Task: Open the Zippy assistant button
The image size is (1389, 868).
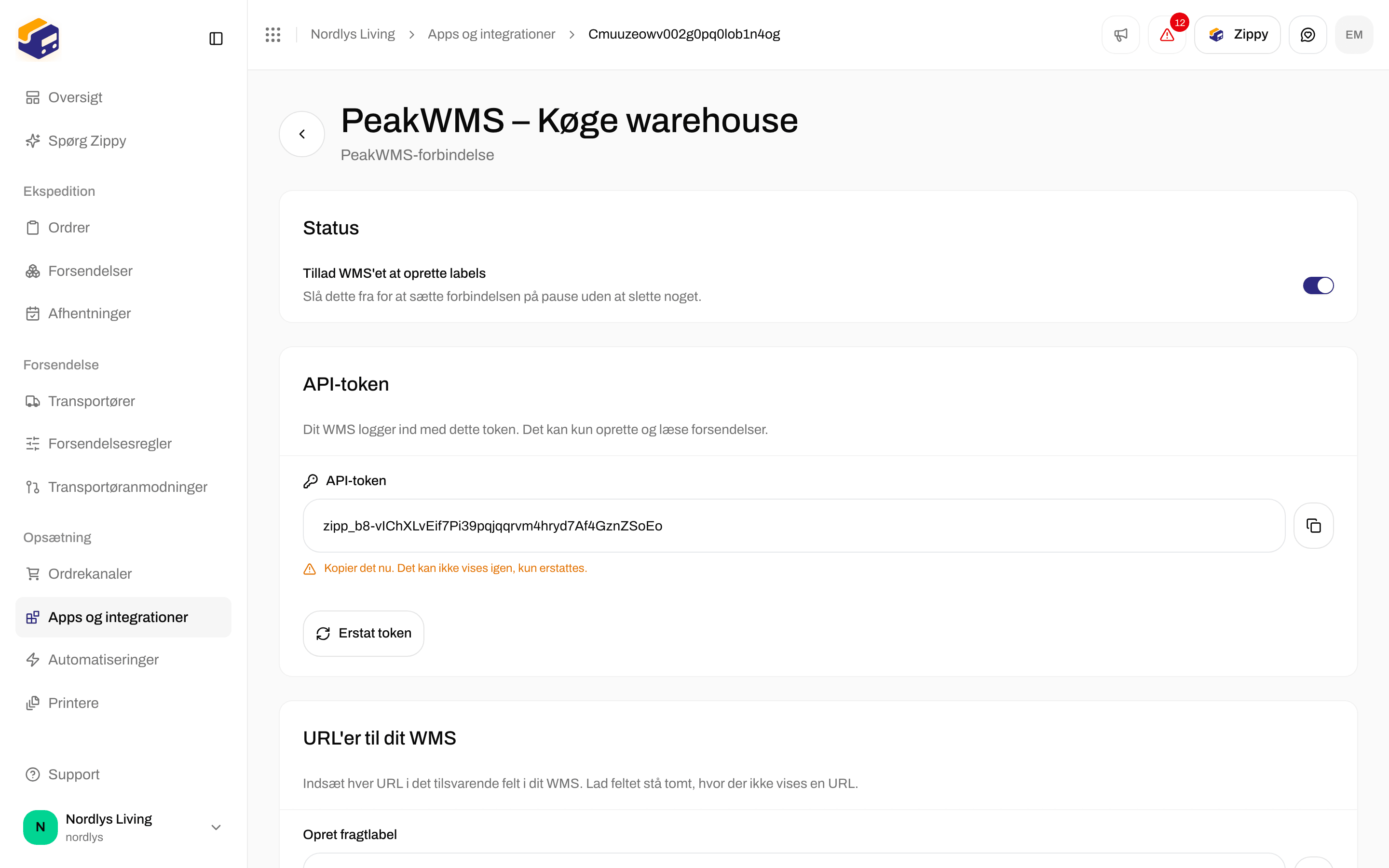Action: click(1237, 34)
